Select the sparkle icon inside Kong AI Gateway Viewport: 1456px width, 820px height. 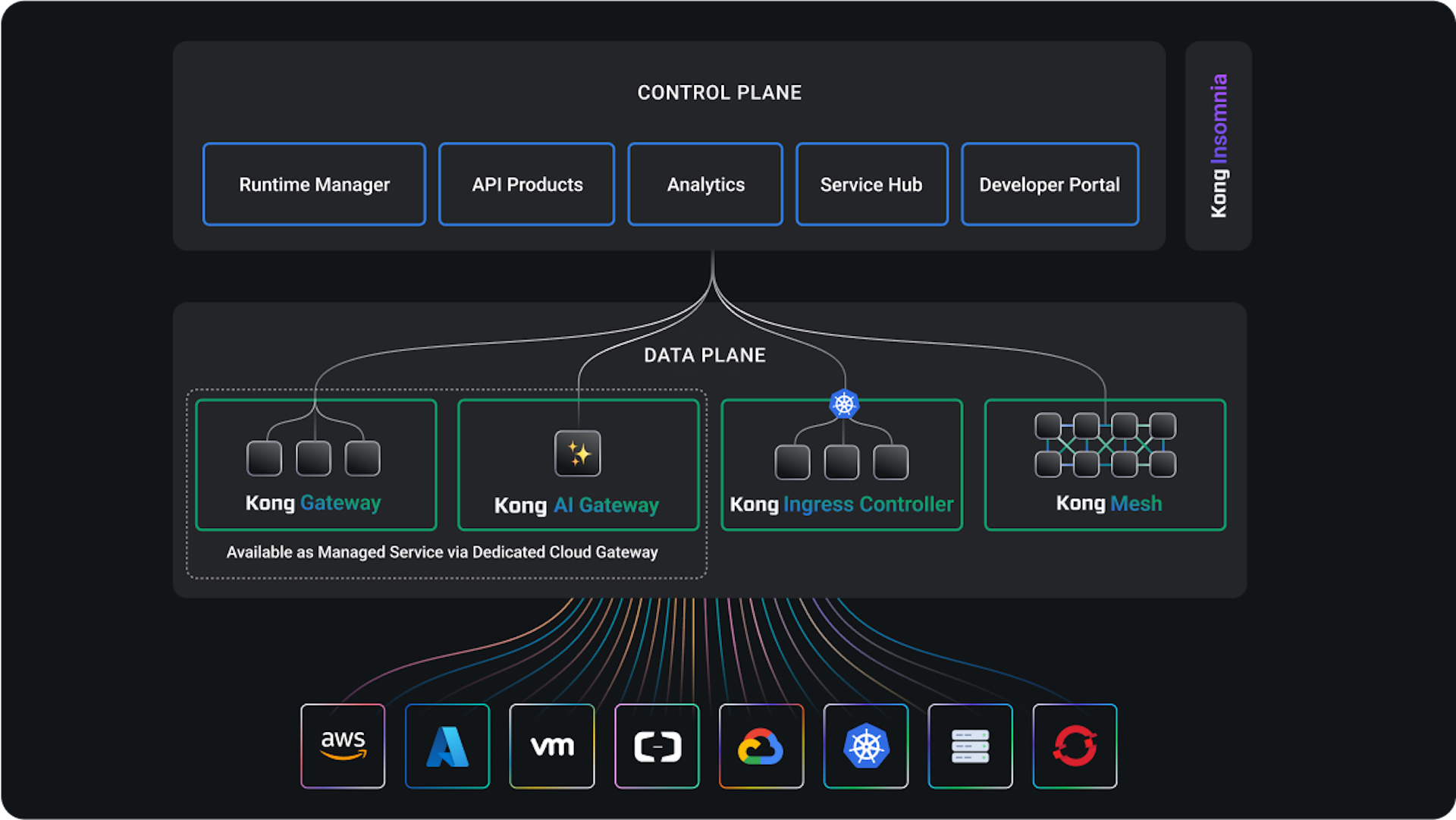(578, 453)
